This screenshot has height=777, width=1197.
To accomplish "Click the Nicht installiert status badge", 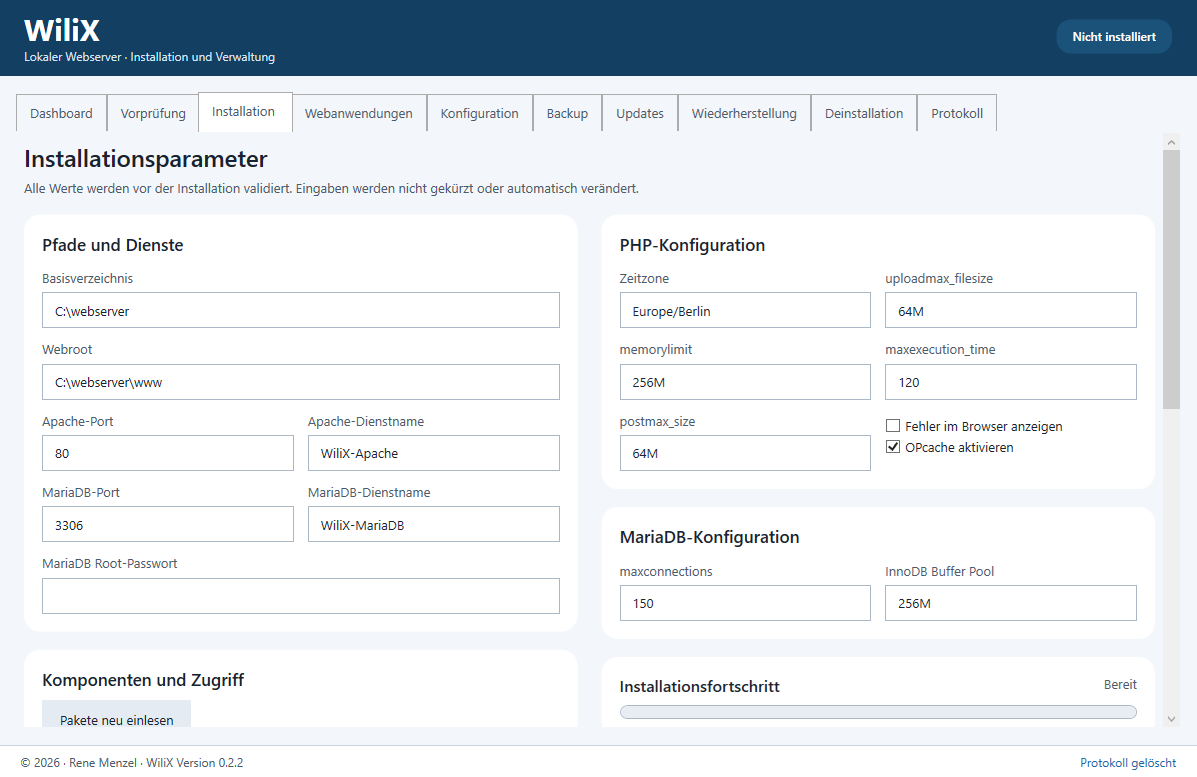I will pos(1114,37).
